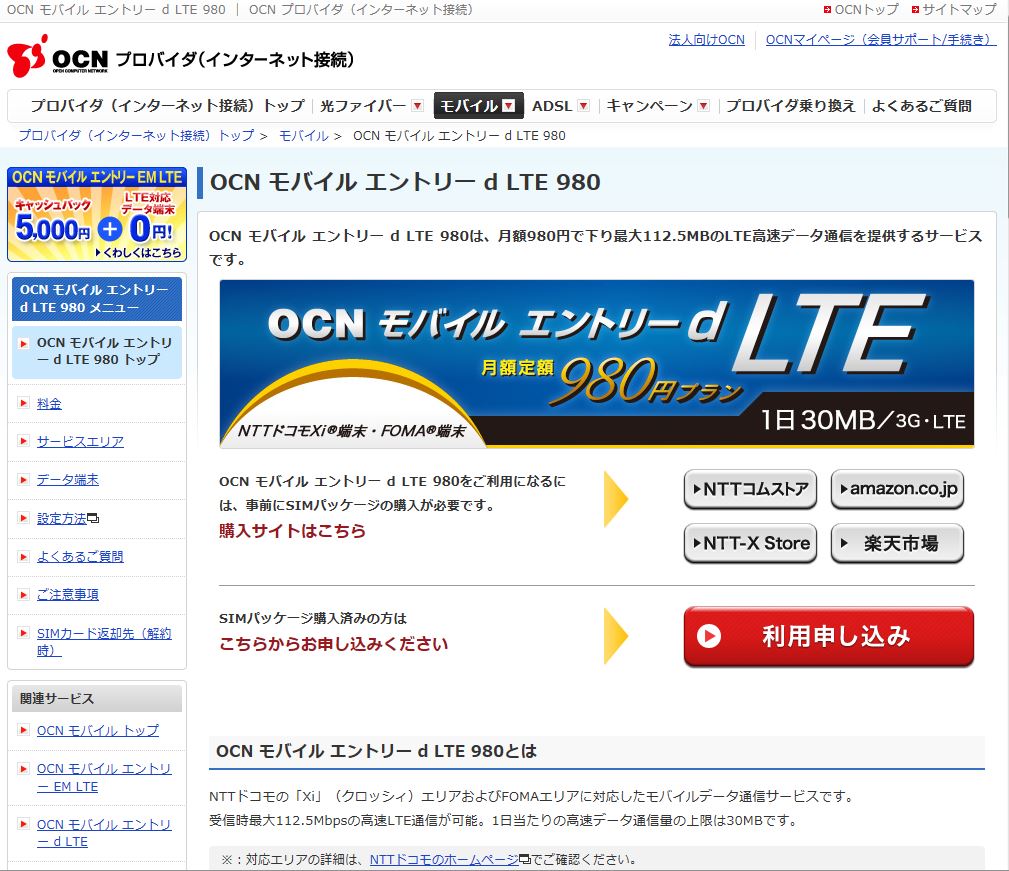Open the 料金 sidebar link
This screenshot has width=1009, height=871.
click(x=49, y=403)
